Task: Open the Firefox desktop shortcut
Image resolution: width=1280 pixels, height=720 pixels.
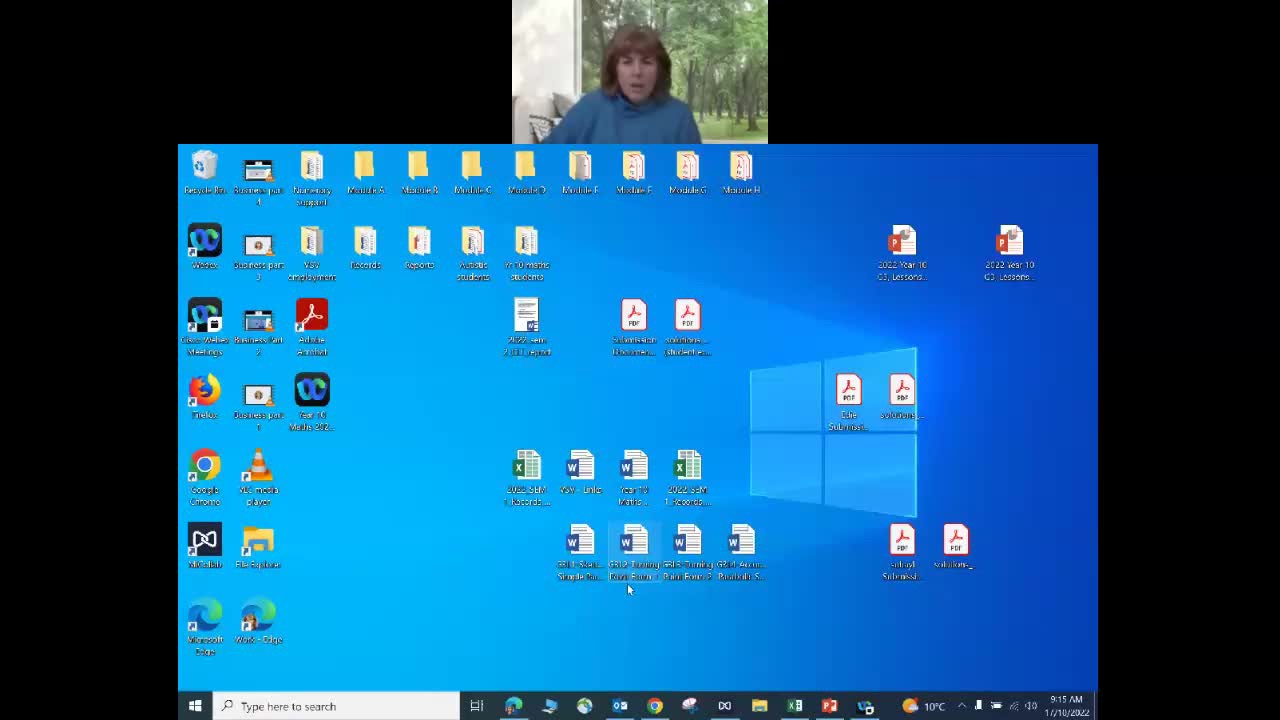Action: [204, 392]
